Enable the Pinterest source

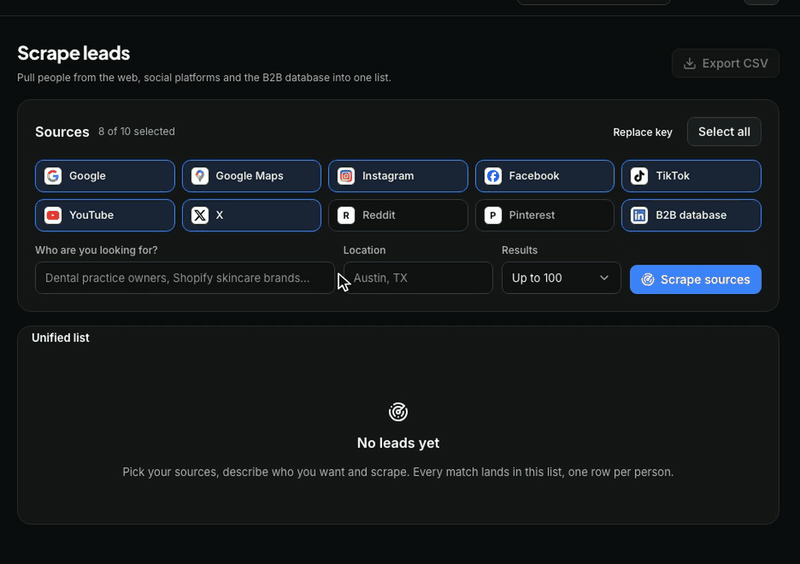544,215
